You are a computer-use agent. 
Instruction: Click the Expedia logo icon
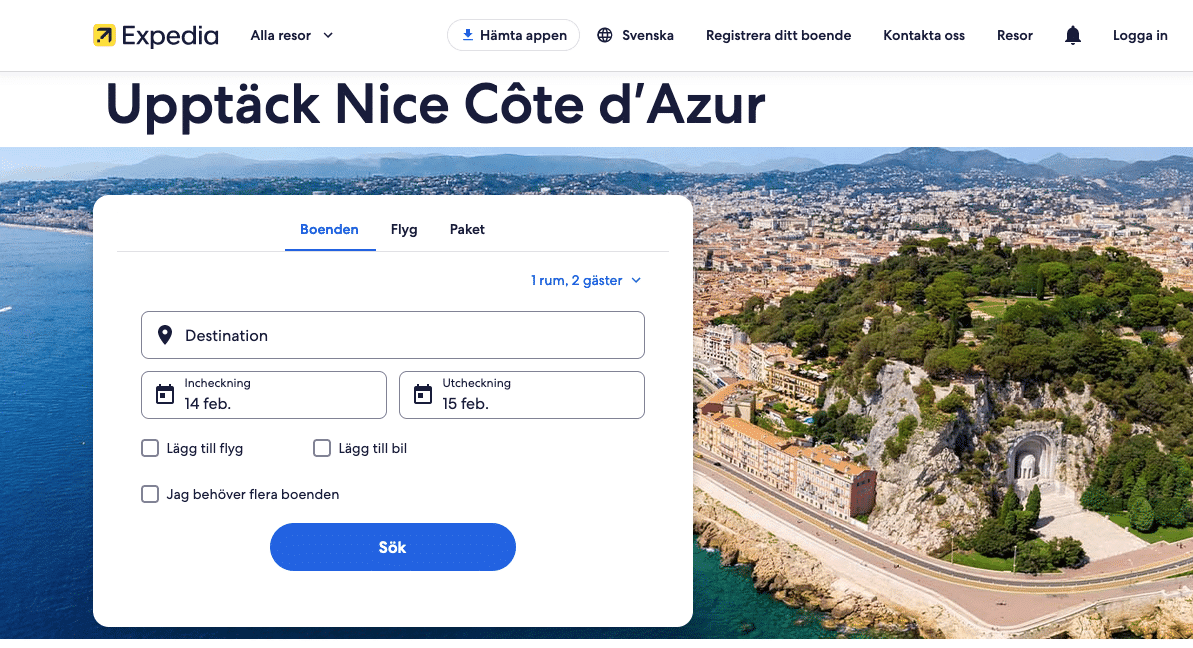(104, 36)
